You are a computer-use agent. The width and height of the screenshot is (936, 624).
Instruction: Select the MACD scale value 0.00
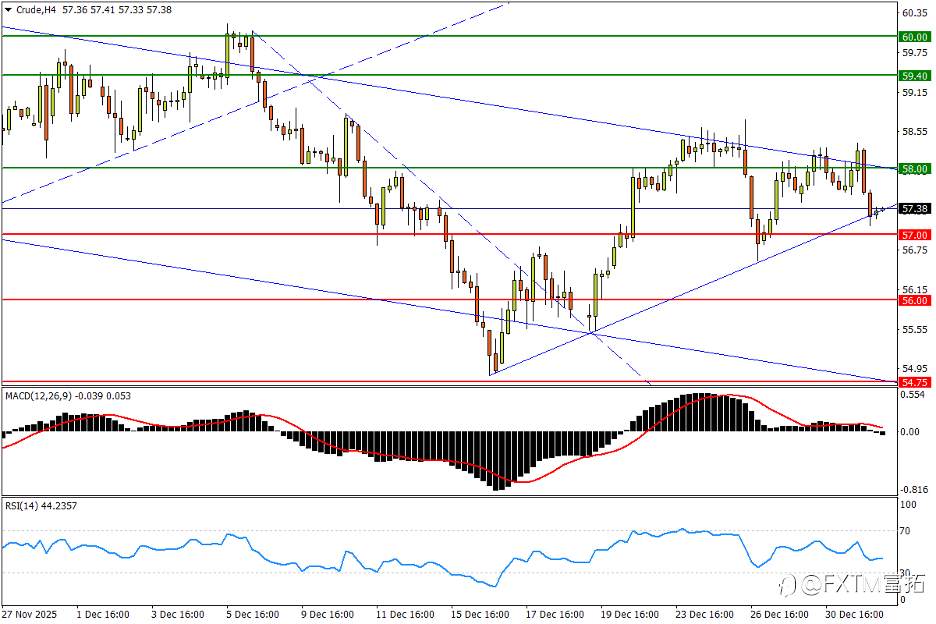click(x=910, y=432)
